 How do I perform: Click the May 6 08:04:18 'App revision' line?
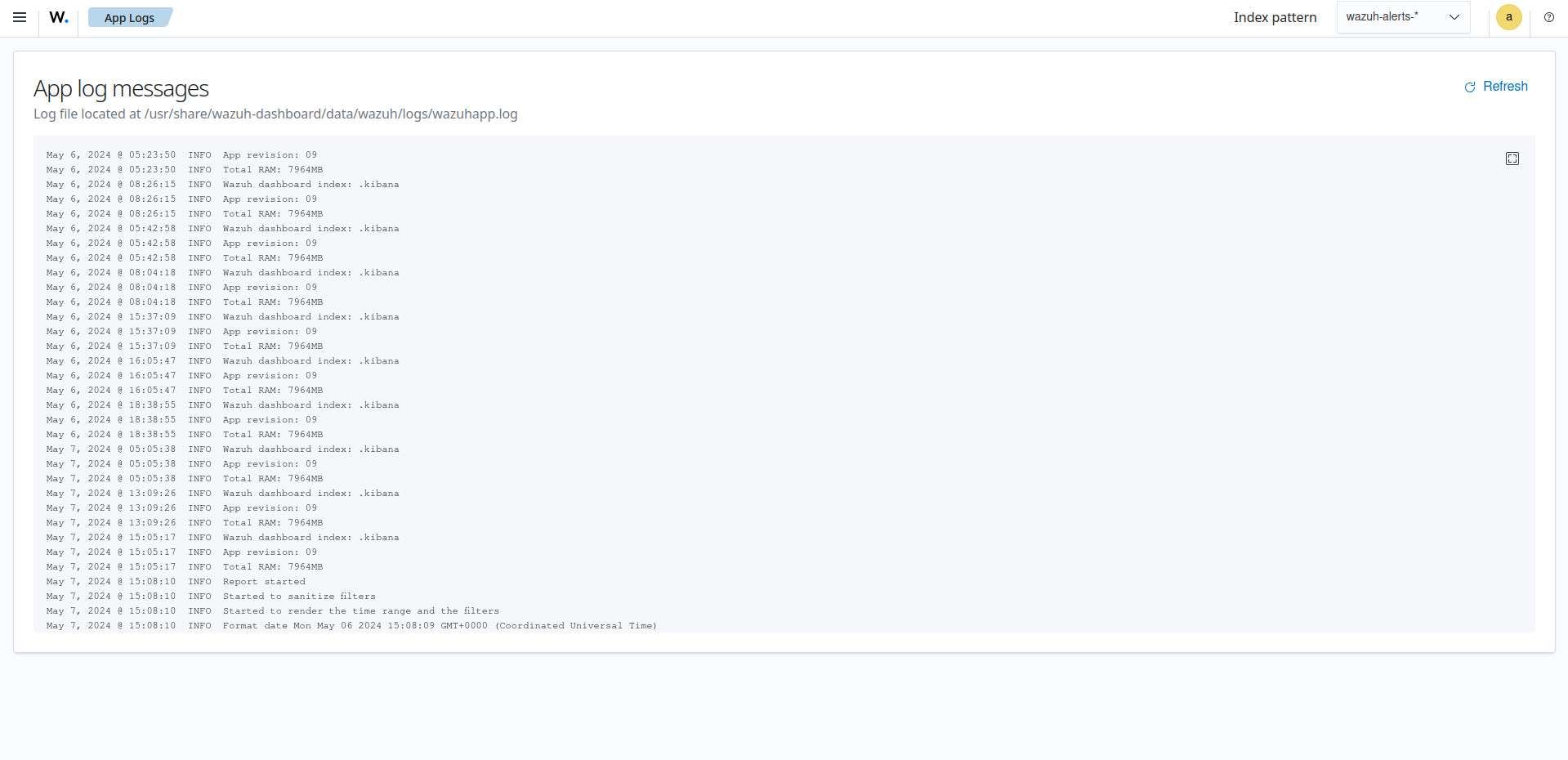tap(181, 288)
